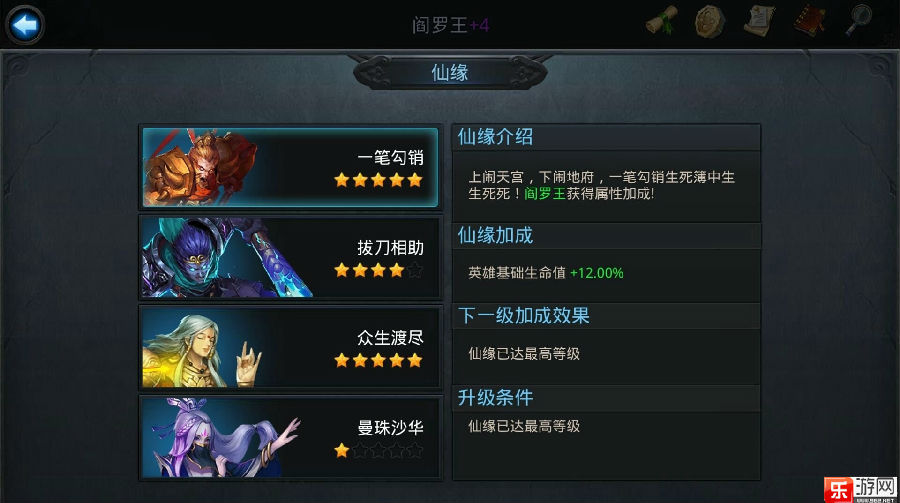900x503 pixels.
Task: Tap the blue back arrow button
Action: click(25, 25)
